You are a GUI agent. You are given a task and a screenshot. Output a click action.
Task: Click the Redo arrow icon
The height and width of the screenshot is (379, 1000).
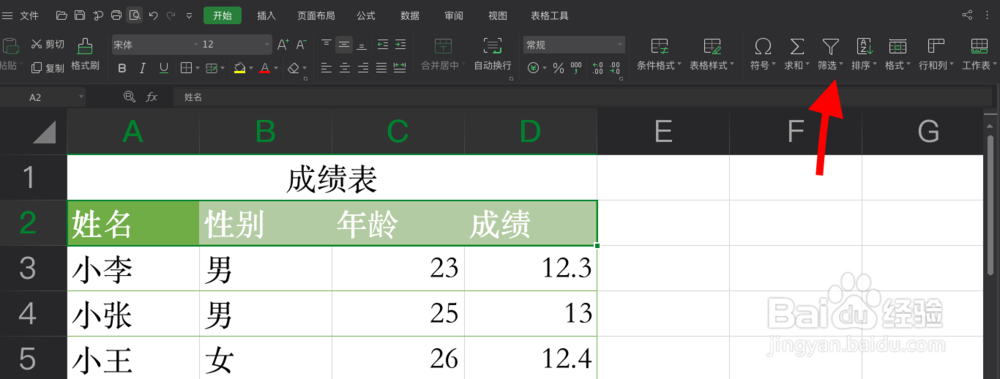[x=171, y=15]
